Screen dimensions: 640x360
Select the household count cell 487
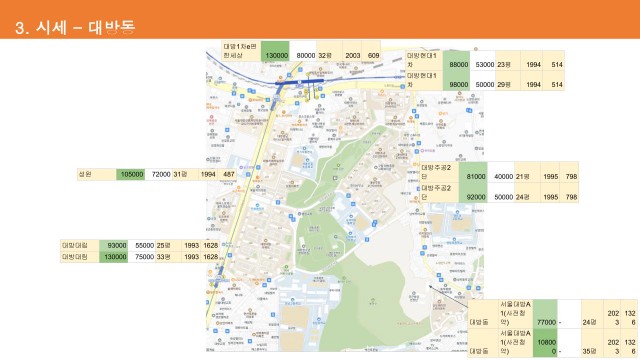pyautogui.click(x=227, y=174)
